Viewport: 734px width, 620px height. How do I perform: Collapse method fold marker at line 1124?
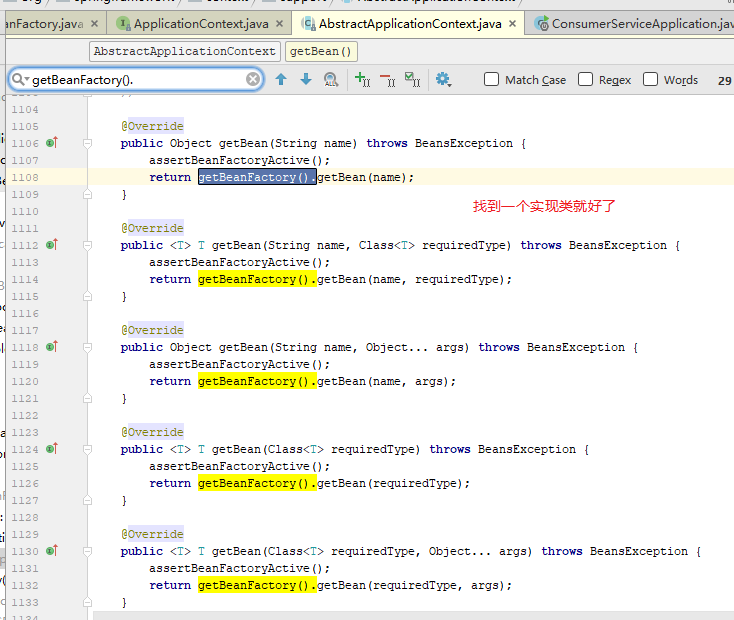(88, 450)
